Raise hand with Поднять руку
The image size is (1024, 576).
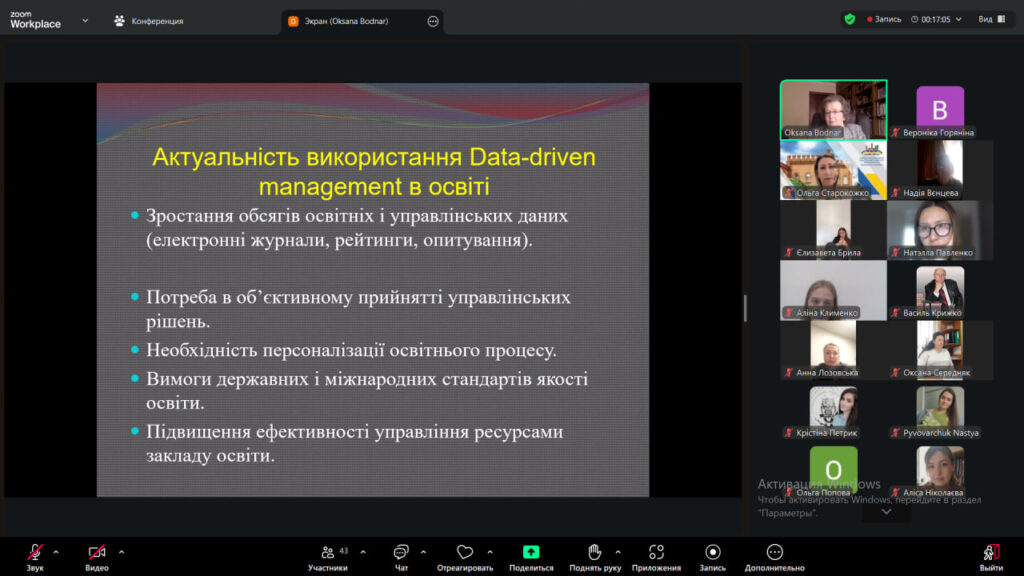tap(594, 553)
